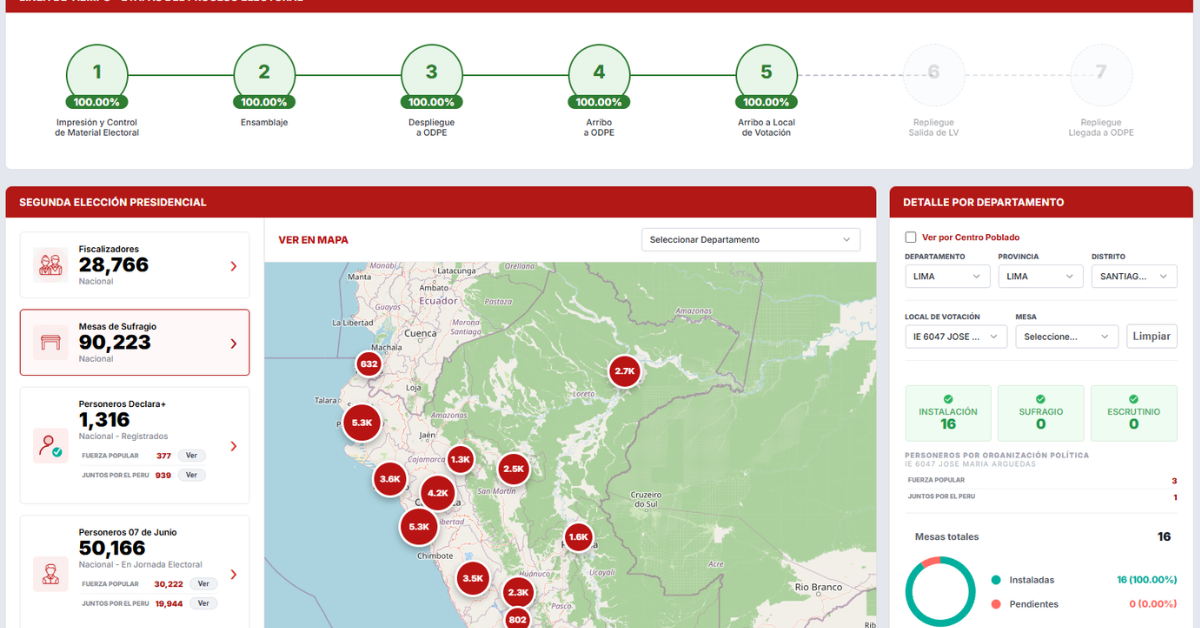Click the Pendientes red legend dot
Image resolution: width=1200 pixels, height=628 pixels.
point(995,604)
